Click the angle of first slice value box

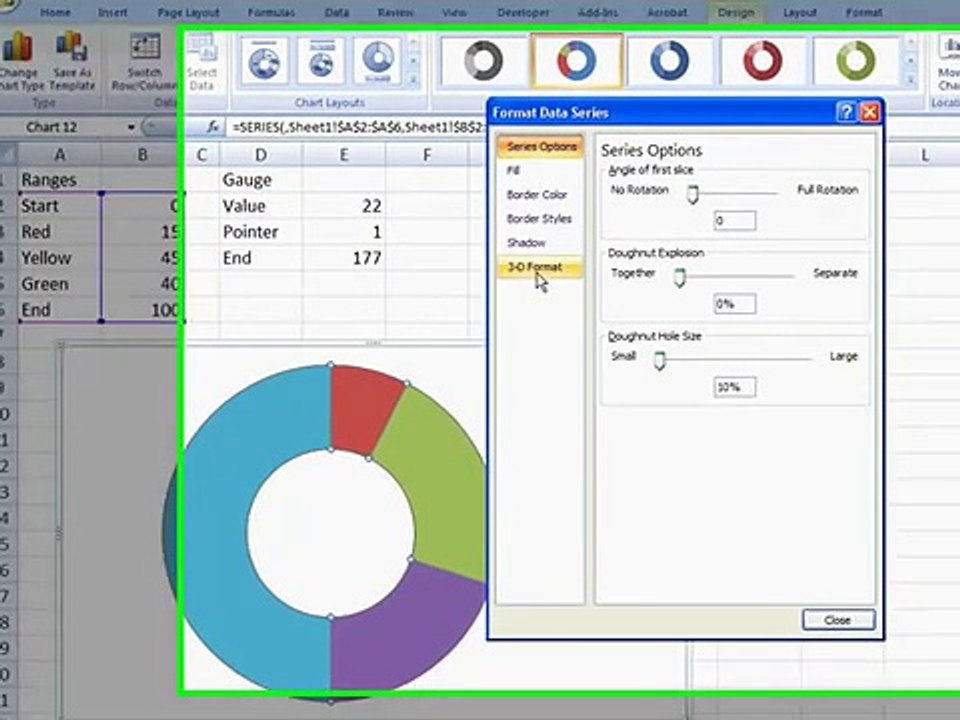[735, 220]
